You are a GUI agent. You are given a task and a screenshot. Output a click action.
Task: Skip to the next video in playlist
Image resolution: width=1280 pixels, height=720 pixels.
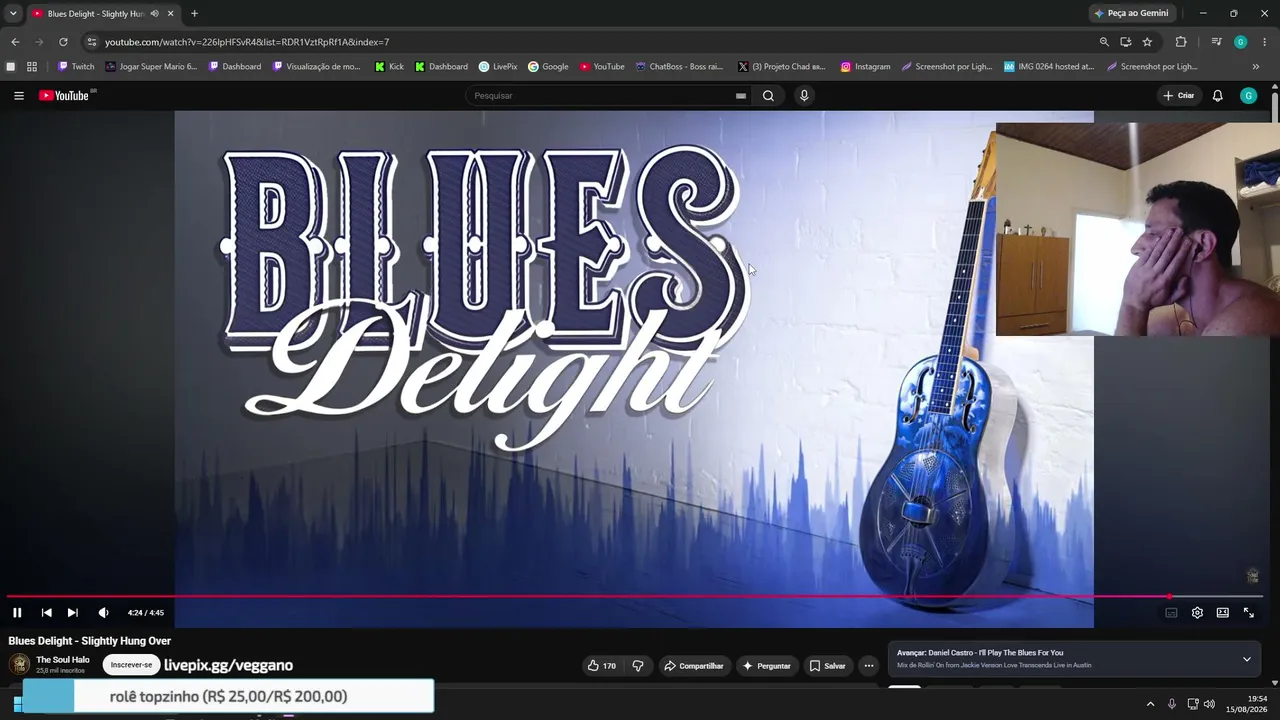72,613
